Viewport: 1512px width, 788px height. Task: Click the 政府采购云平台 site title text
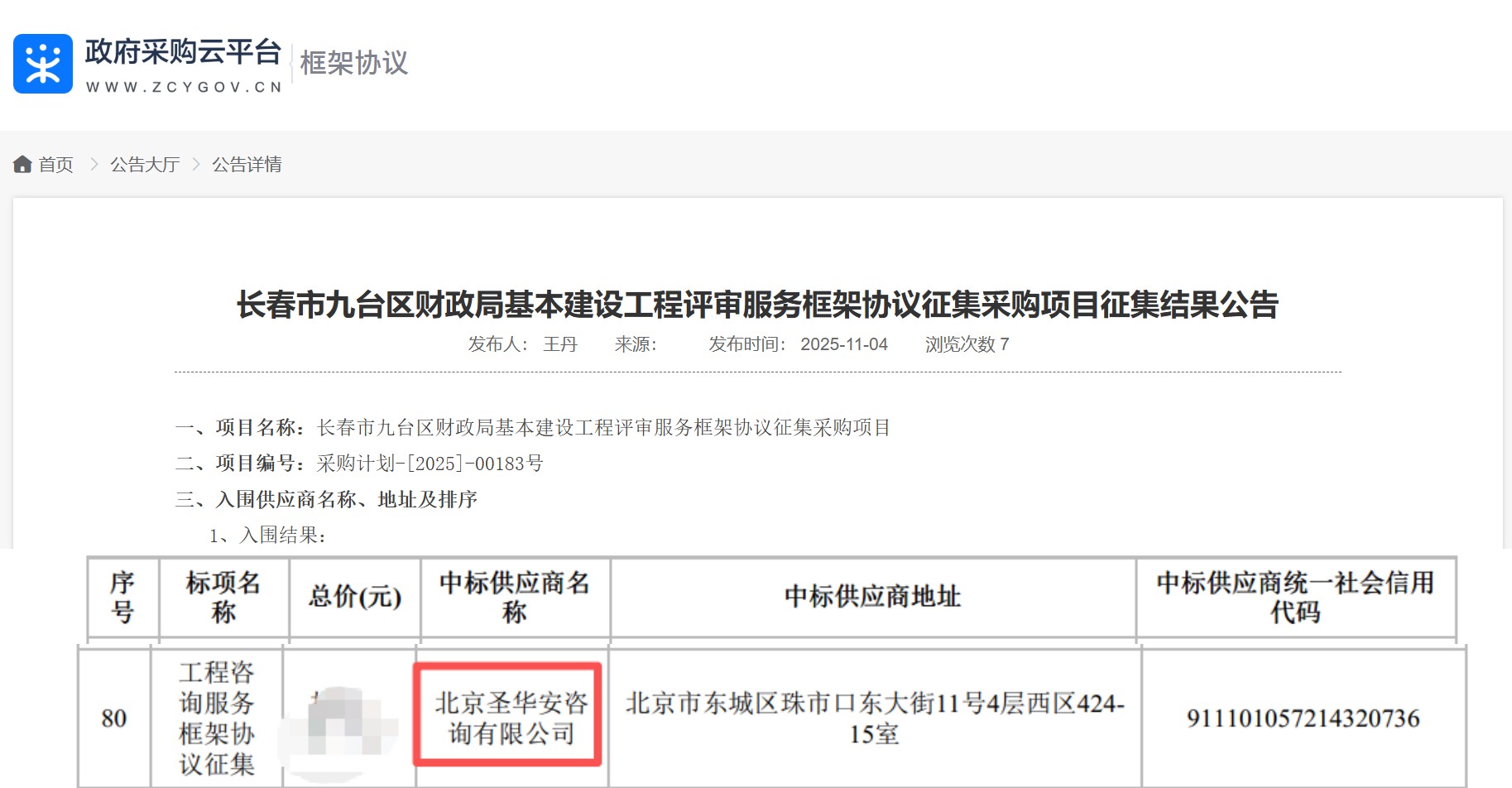tap(183, 52)
